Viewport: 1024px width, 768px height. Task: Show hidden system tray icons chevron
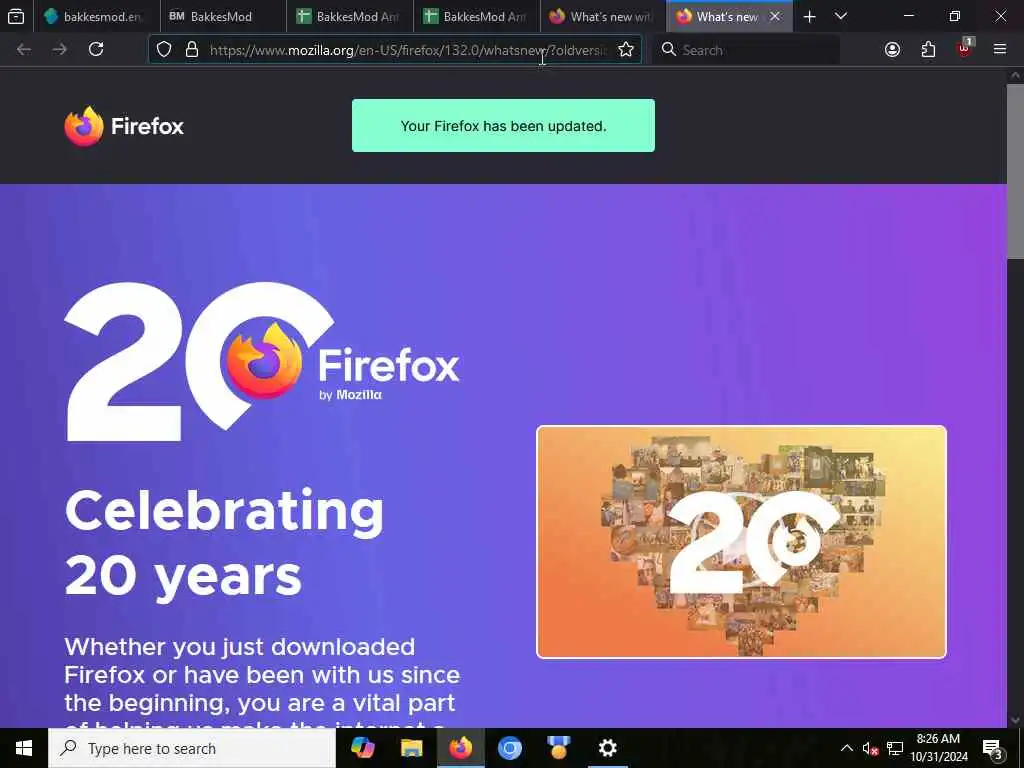846,748
